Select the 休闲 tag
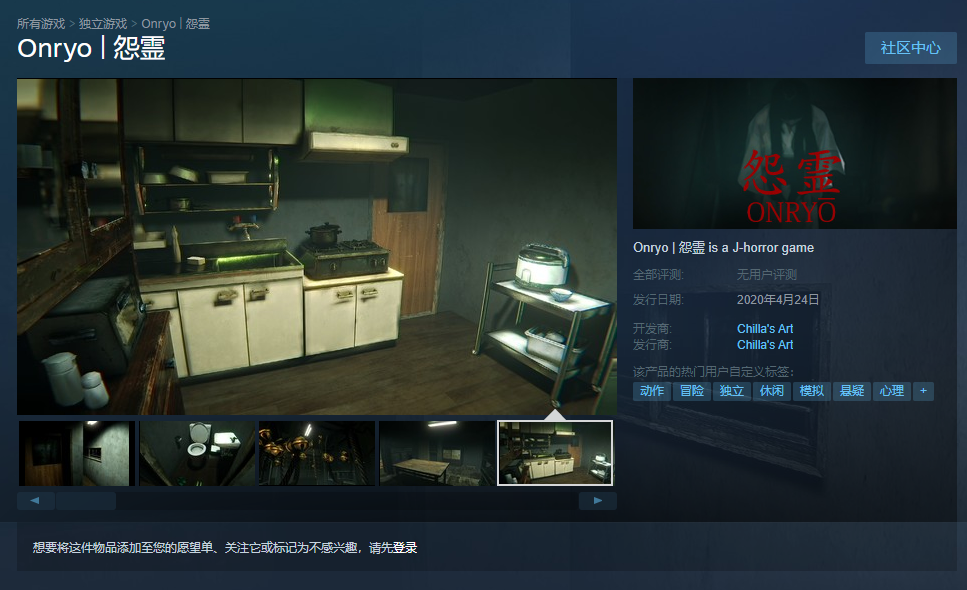 [772, 391]
